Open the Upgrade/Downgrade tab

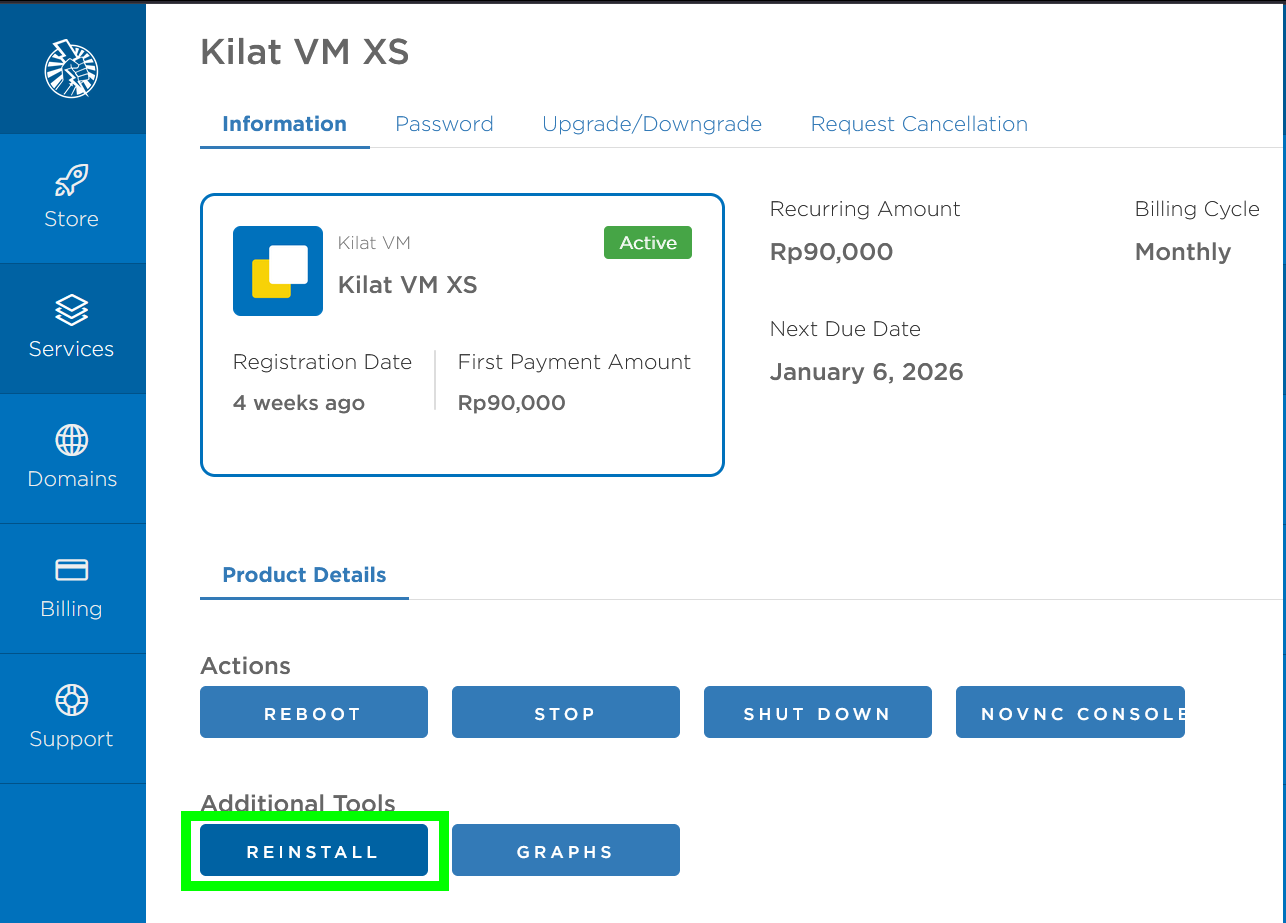[x=651, y=123]
